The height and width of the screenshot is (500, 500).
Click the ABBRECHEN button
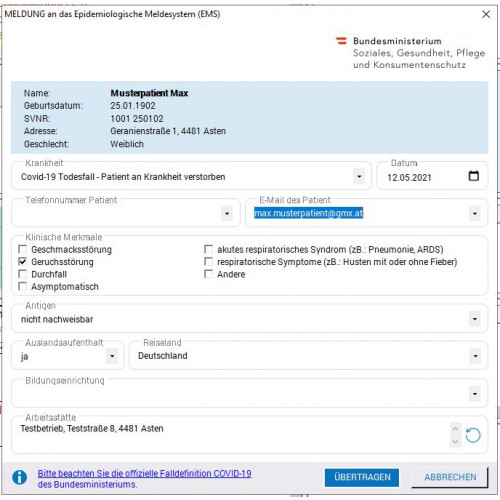[x=450, y=477]
